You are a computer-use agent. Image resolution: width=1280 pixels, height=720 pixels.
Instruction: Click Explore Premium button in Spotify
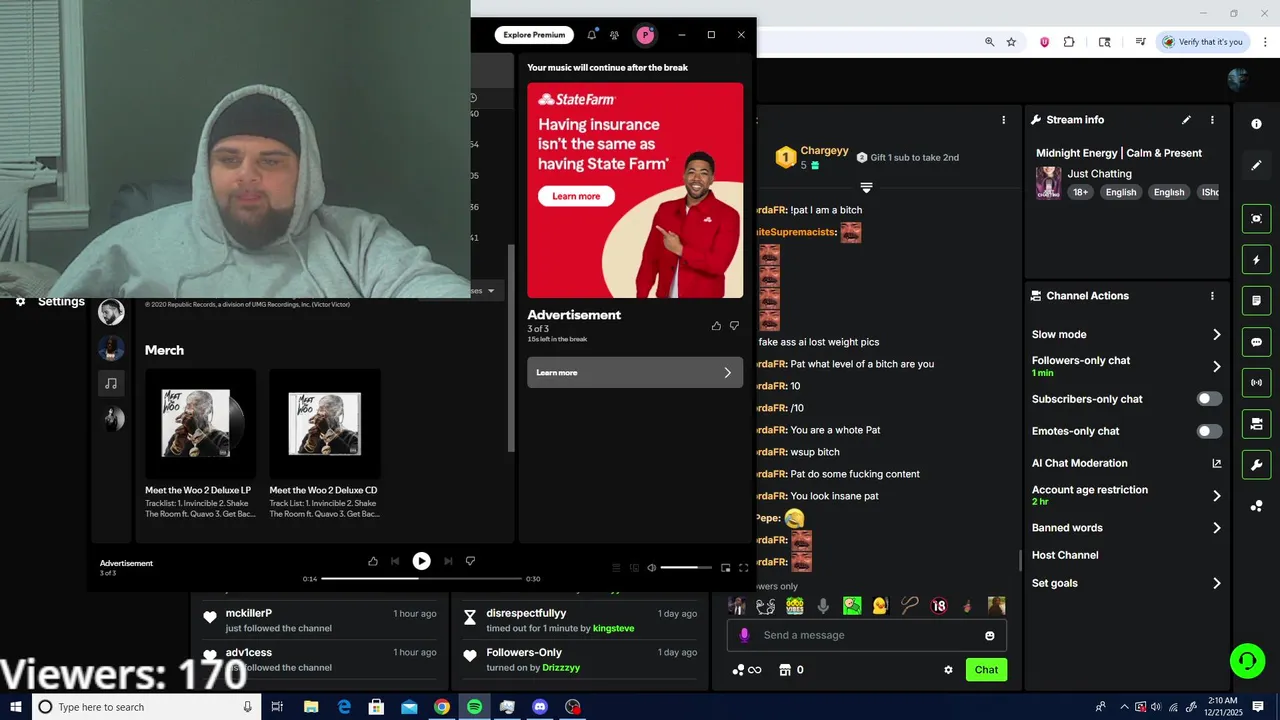[534, 35]
